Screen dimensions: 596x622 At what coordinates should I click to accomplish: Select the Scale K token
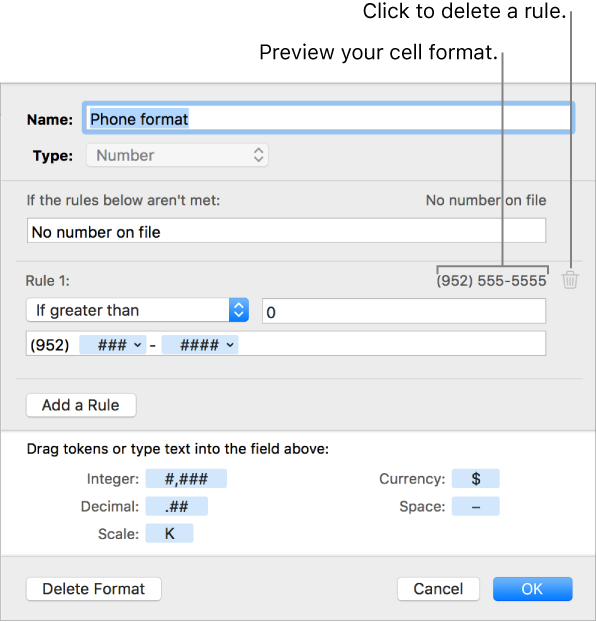click(169, 534)
